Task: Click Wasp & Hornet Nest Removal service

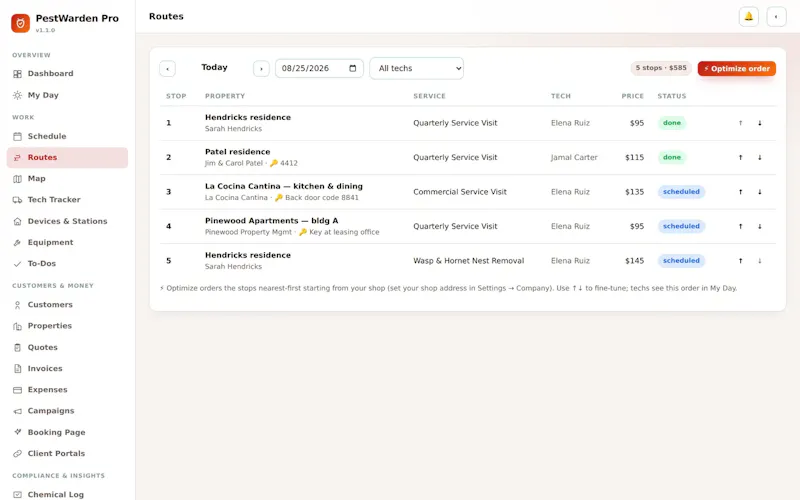Action: (468, 261)
